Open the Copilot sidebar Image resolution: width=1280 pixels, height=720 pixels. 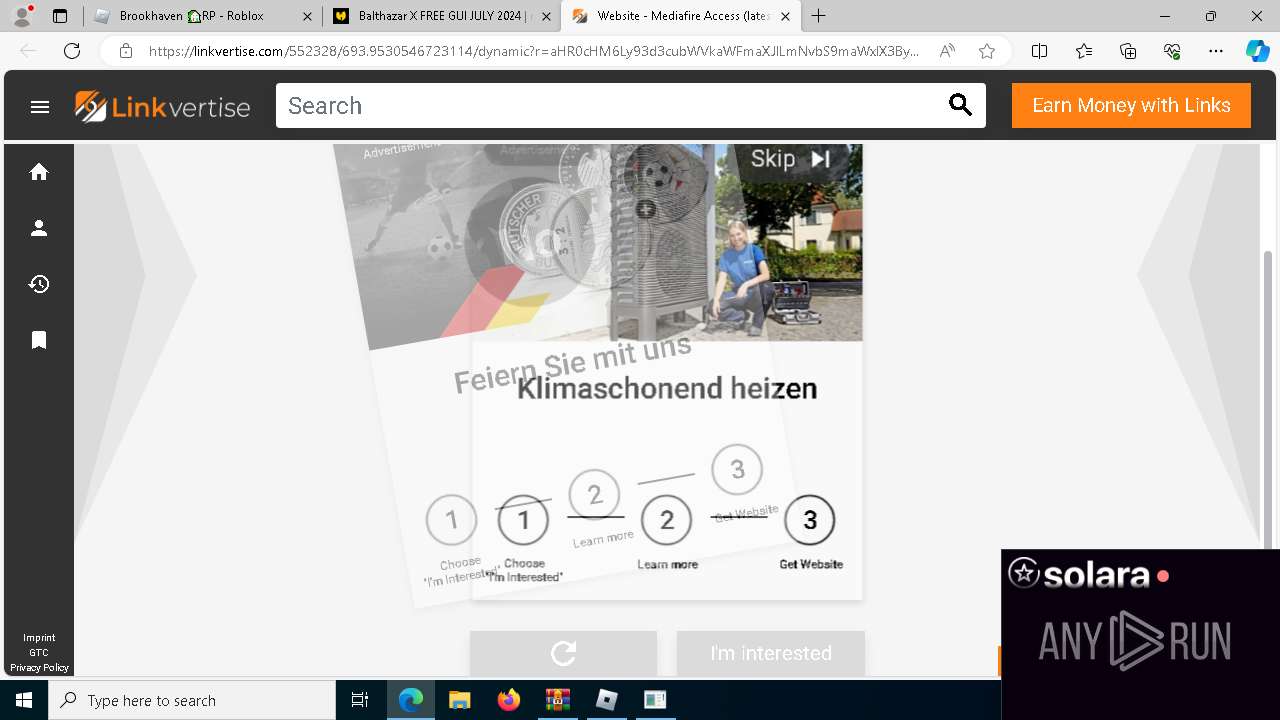coord(1257,51)
